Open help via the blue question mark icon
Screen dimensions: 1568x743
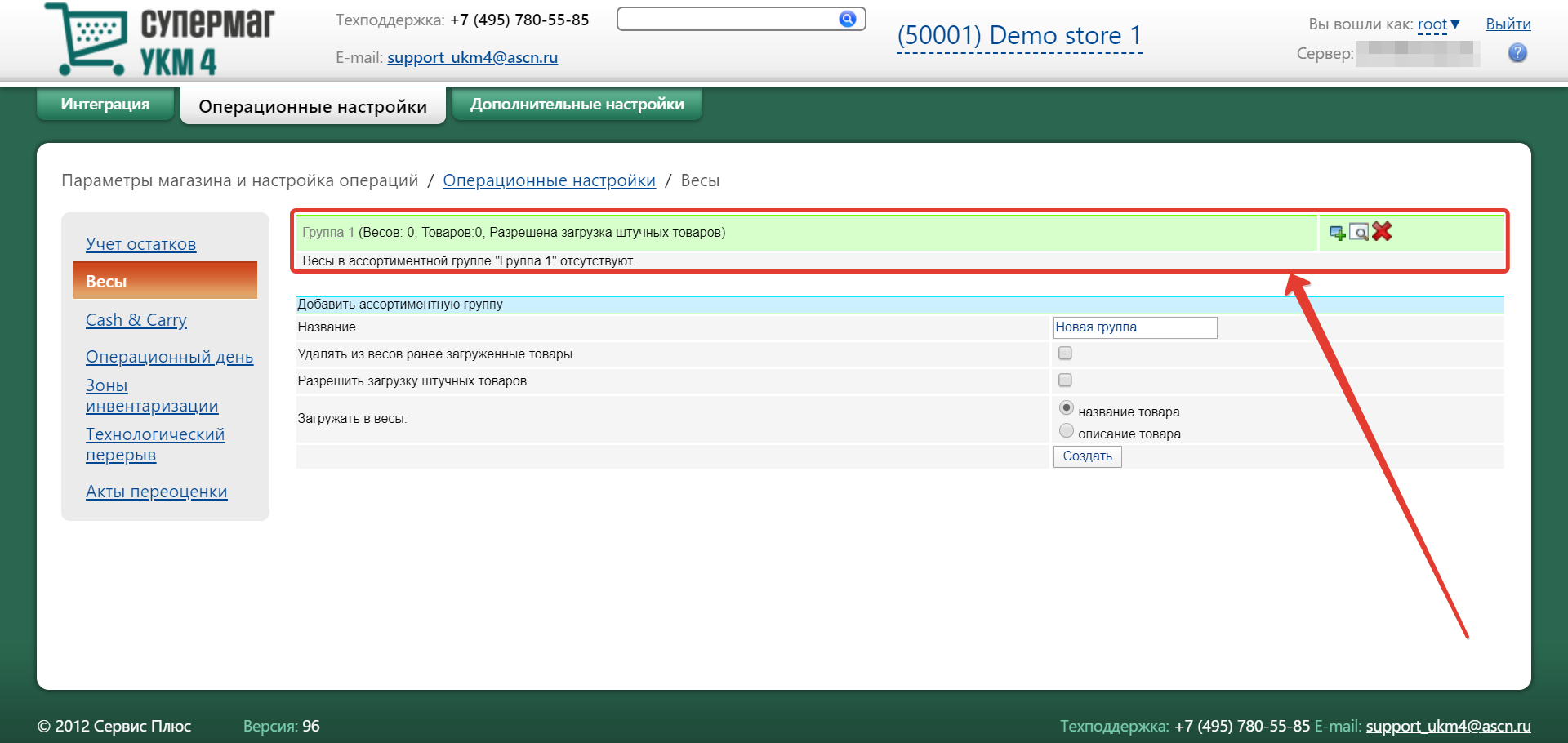coord(1517,53)
